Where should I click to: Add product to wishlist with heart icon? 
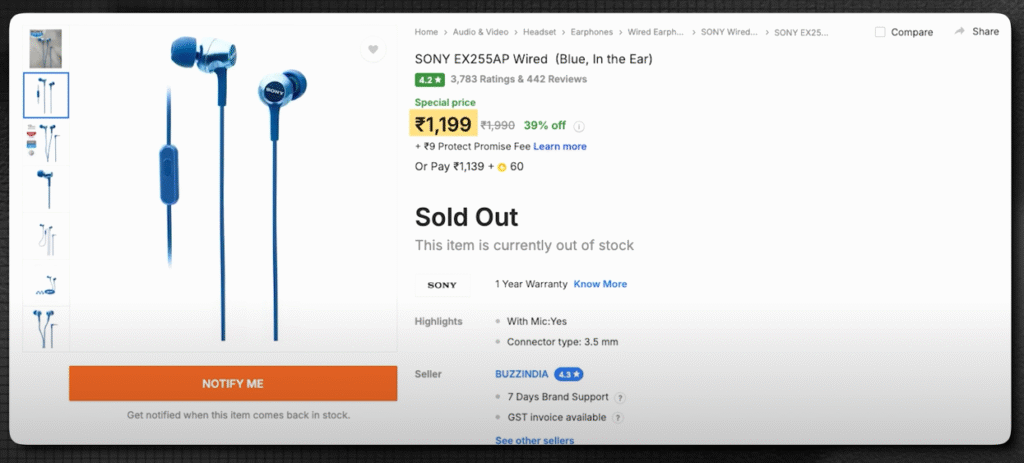pos(373,49)
